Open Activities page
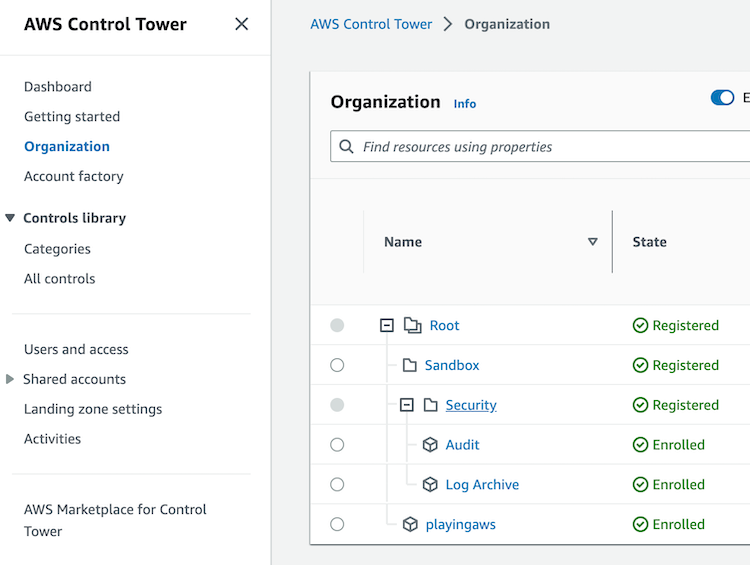Viewport: 750px width, 565px height. 53,439
